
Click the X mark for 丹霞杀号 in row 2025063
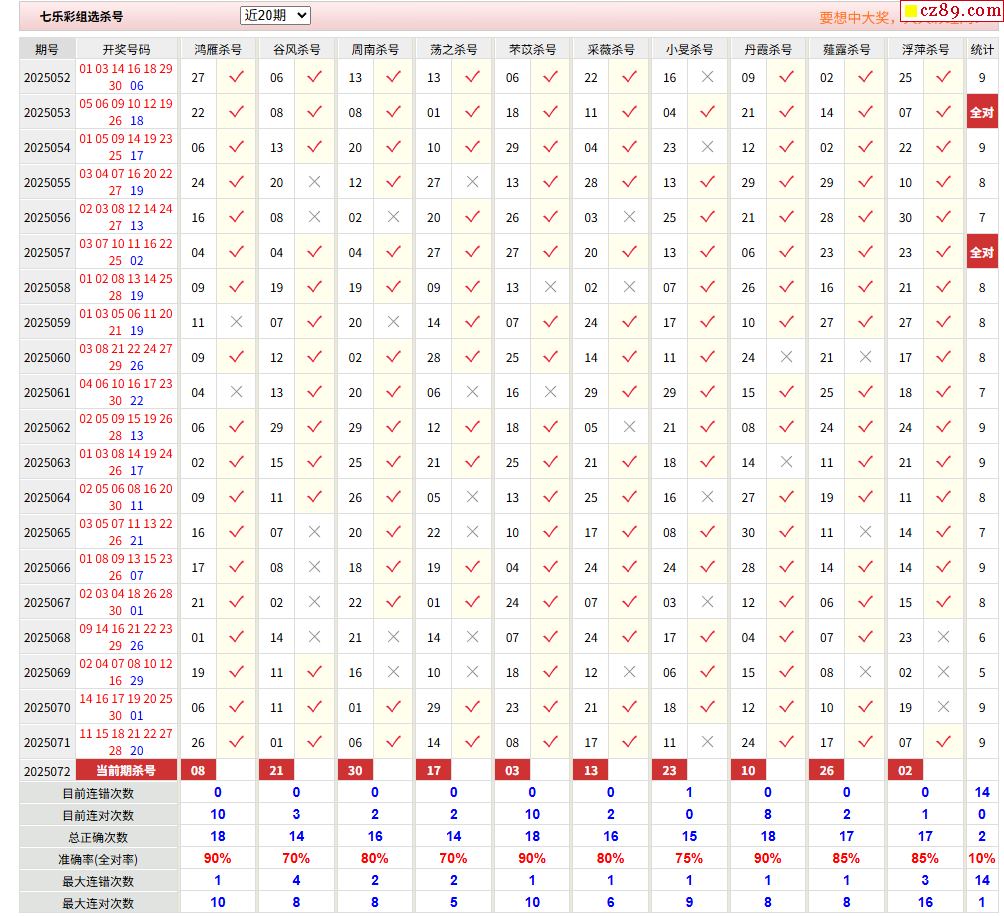click(787, 462)
